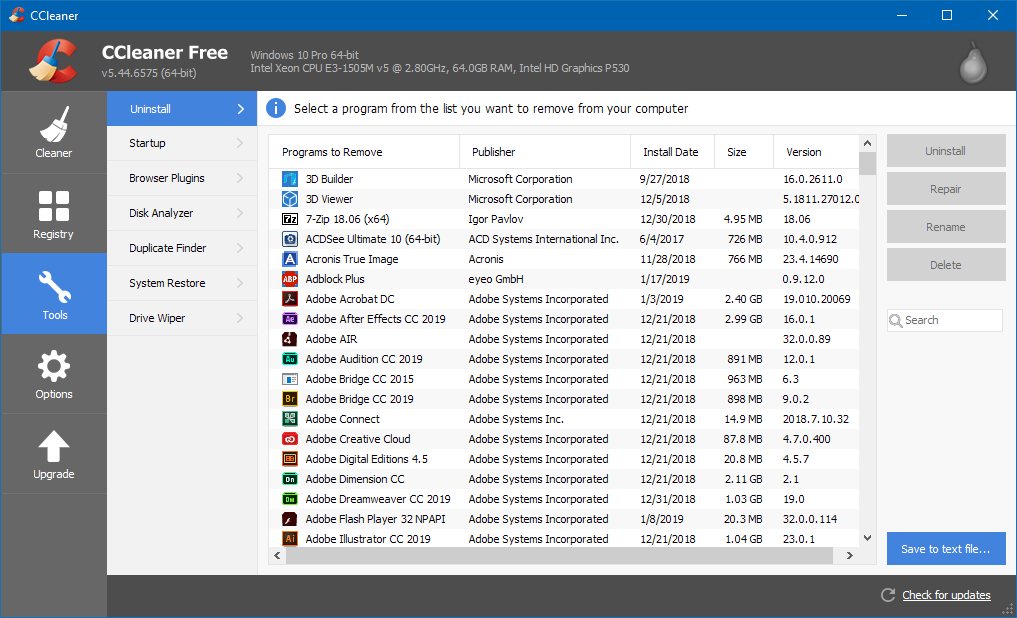Click the 3D Builder app icon
The width and height of the screenshot is (1017, 618).
coord(290,179)
